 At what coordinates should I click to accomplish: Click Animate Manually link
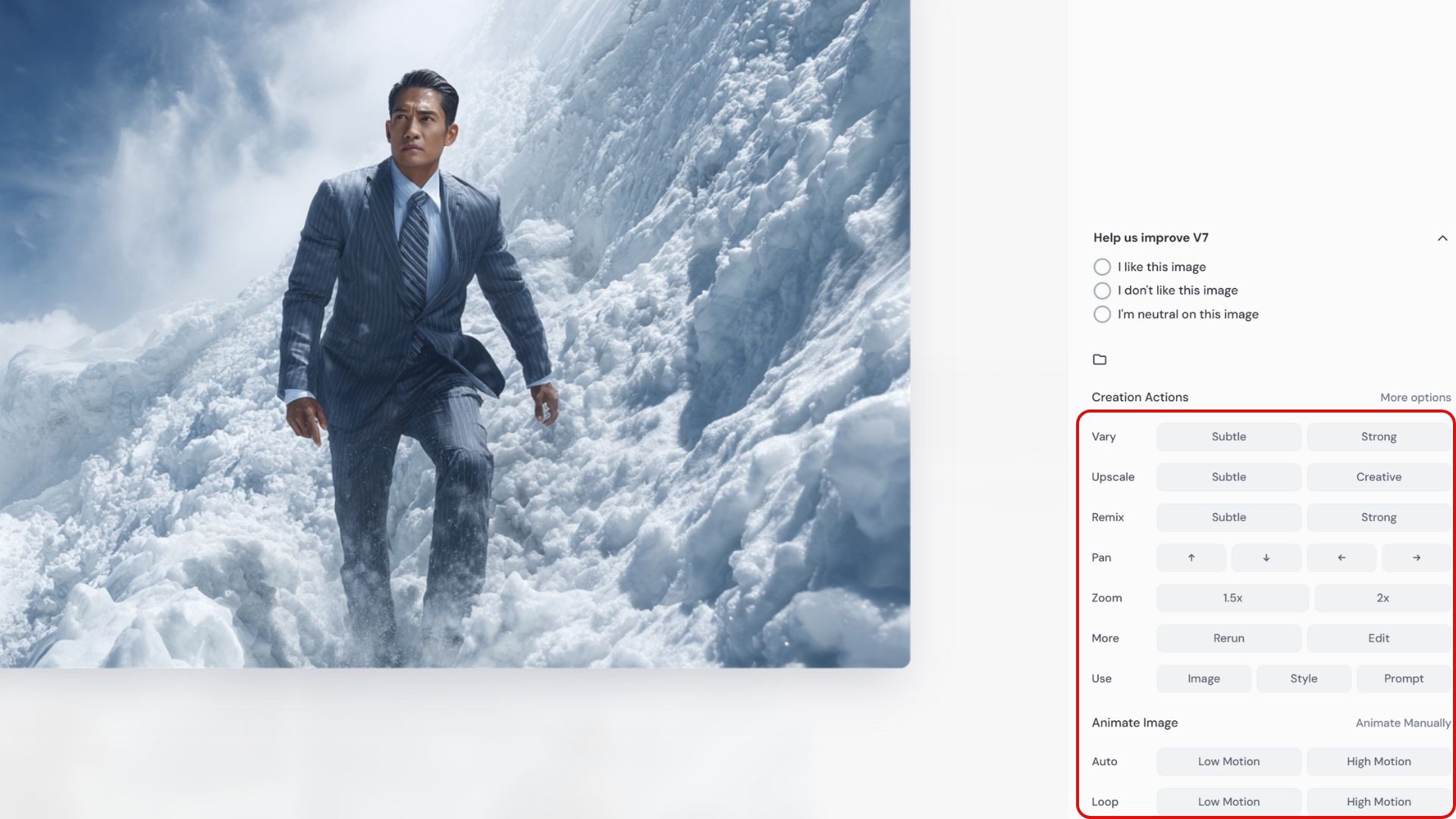click(1402, 723)
